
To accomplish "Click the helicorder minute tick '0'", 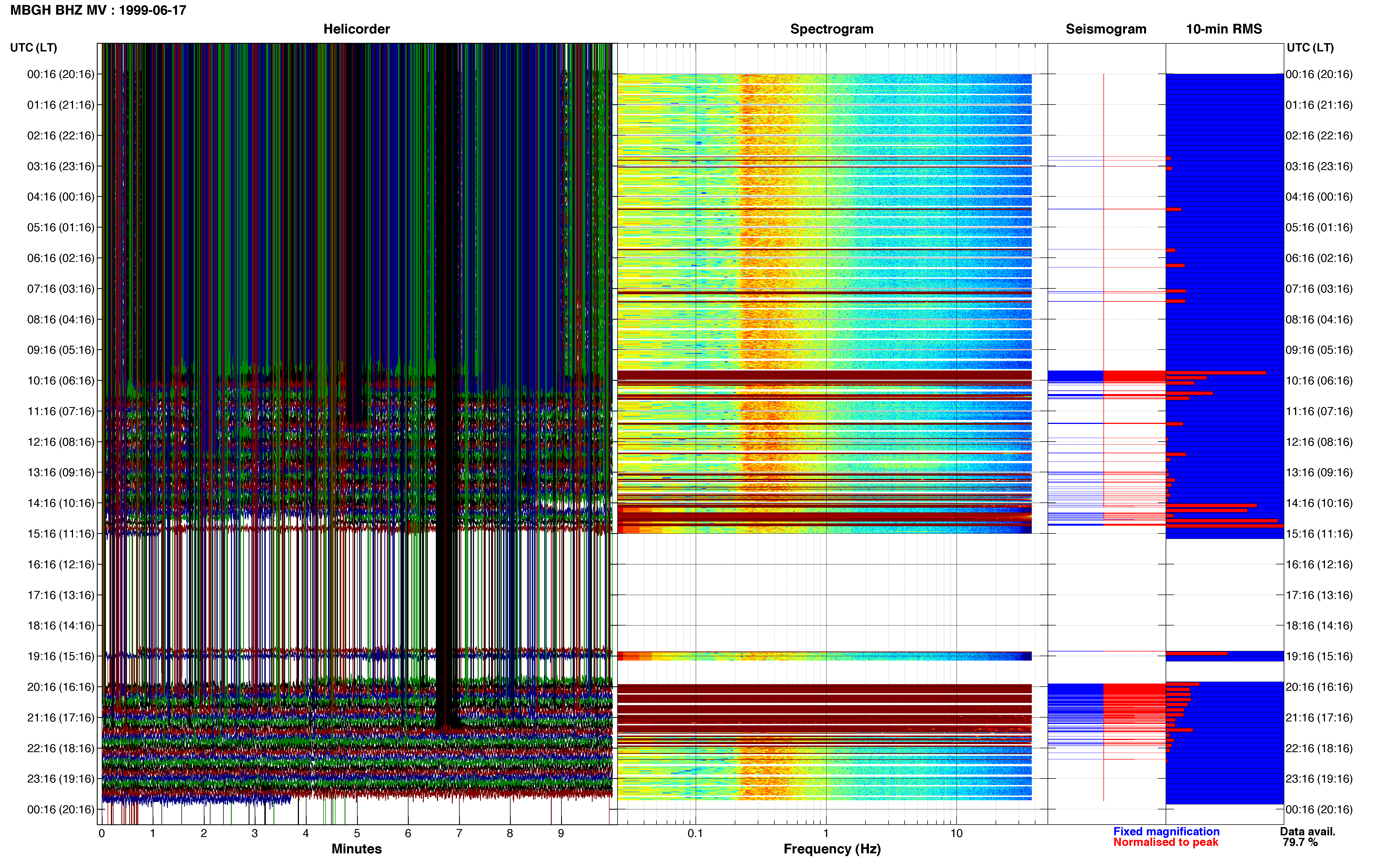I will (101, 833).
